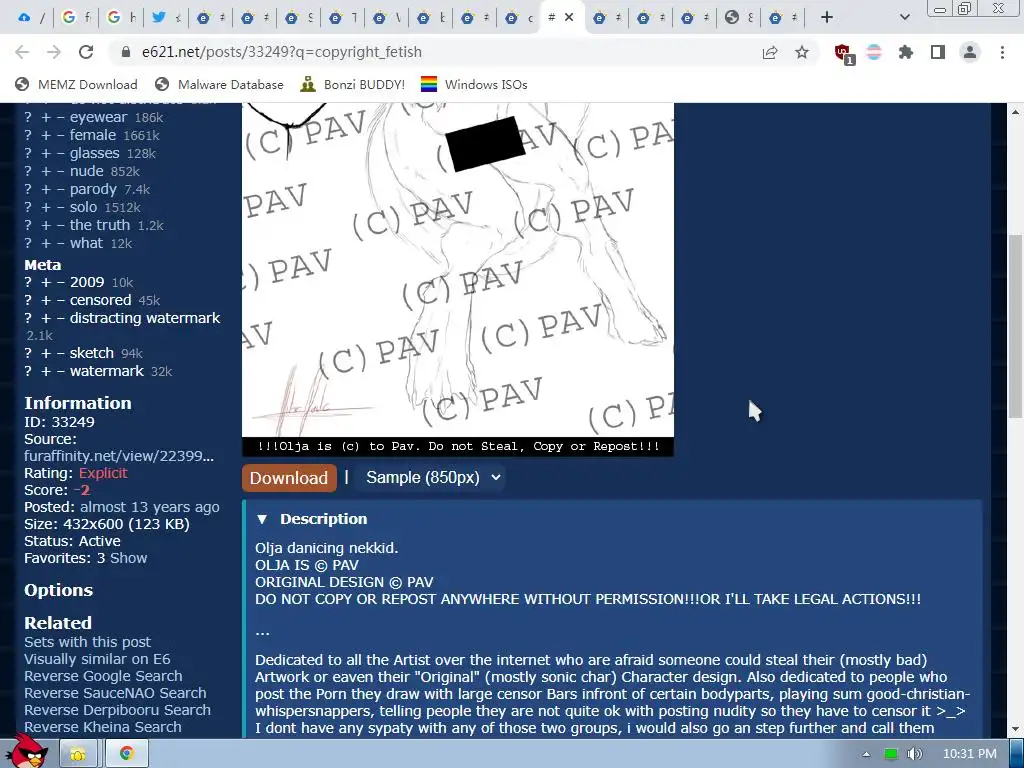Open Reverse SauceNAO Search

click(115, 693)
